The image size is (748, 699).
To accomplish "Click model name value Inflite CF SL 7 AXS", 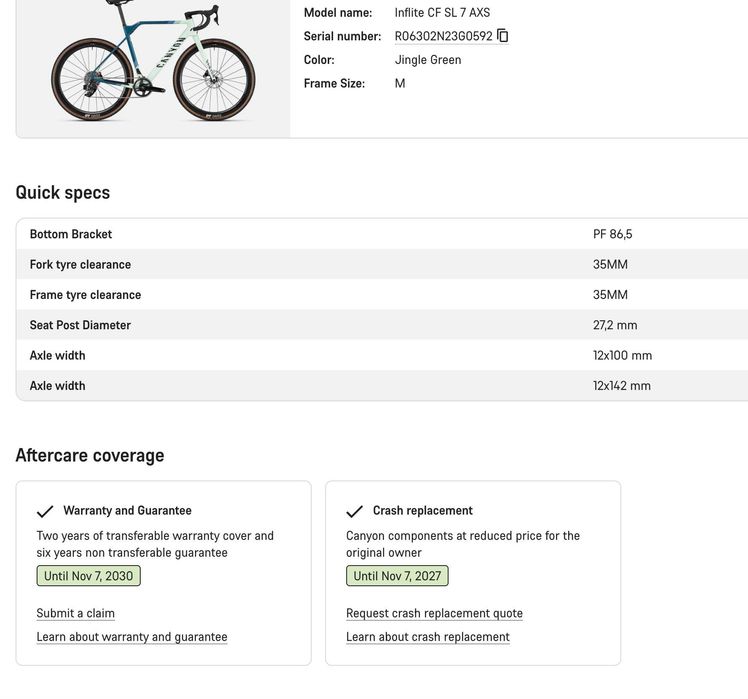I will (442, 12).
